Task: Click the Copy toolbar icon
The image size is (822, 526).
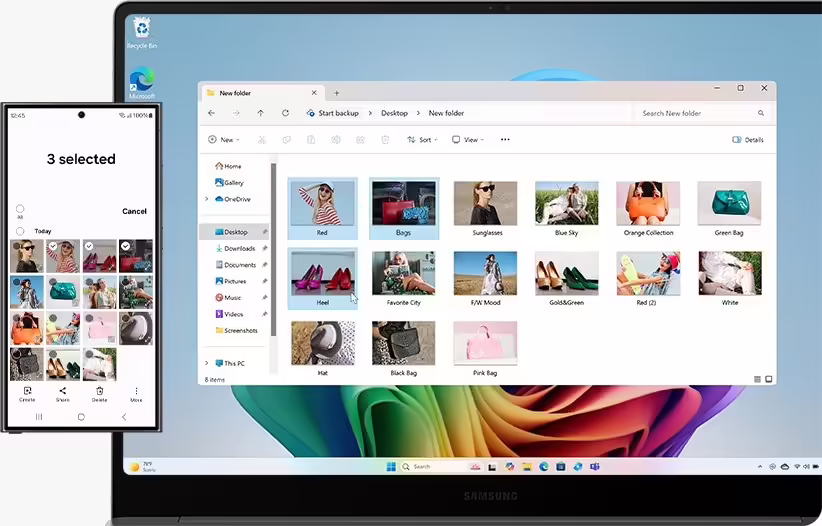Action: click(x=286, y=139)
